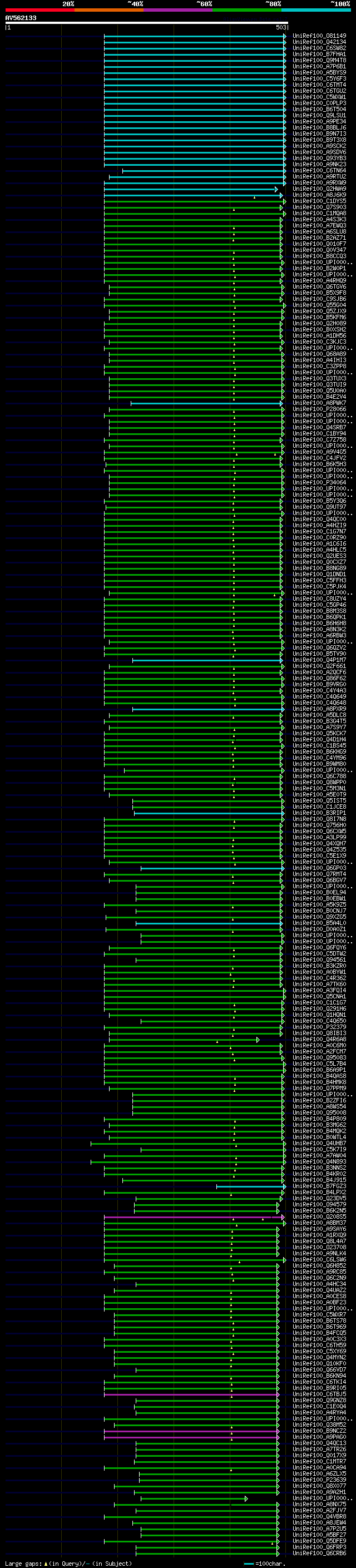The image size is (356, 1568).
Task: Select the UniRef100_A3LP99 label
Action: pos(319,837)
